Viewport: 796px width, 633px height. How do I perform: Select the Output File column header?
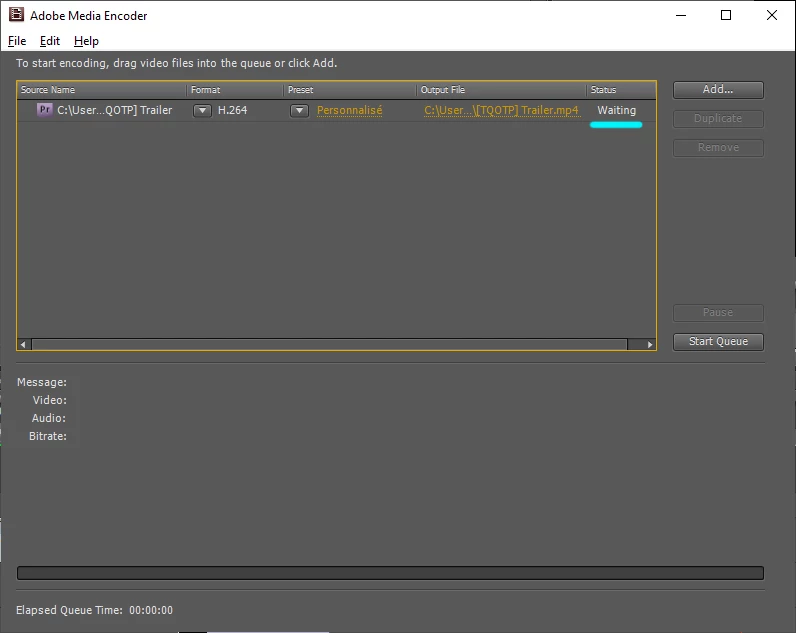pos(502,90)
